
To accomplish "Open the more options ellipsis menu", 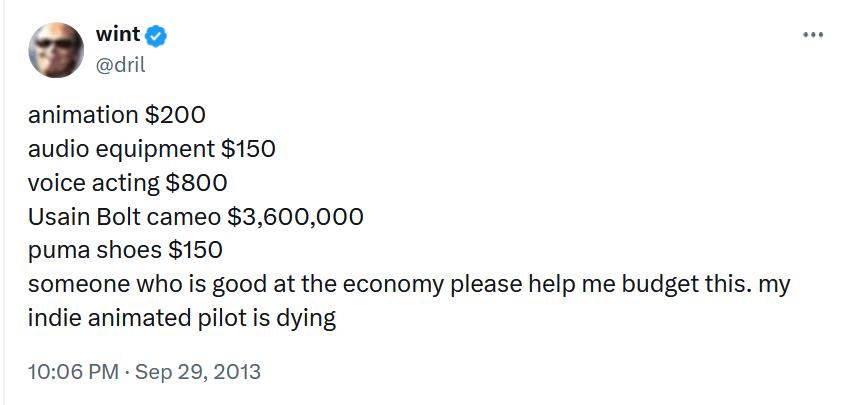I will tap(812, 35).
